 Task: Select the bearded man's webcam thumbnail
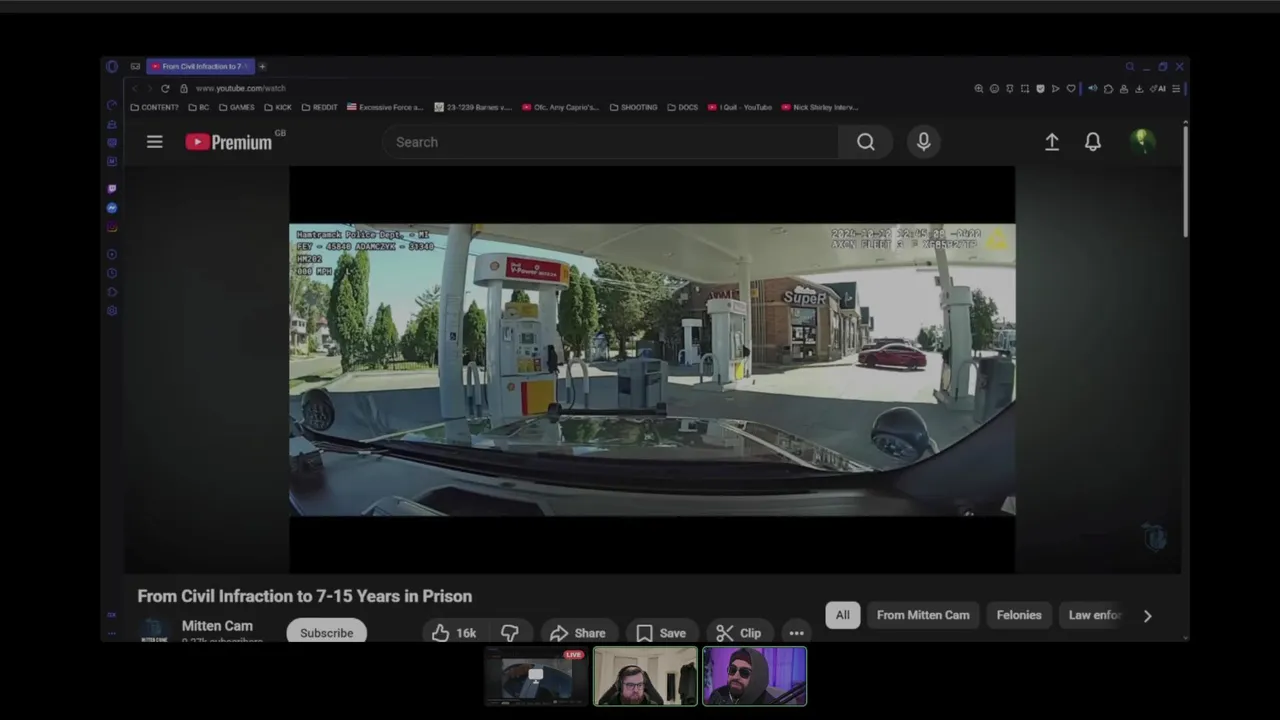click(645, 676)
